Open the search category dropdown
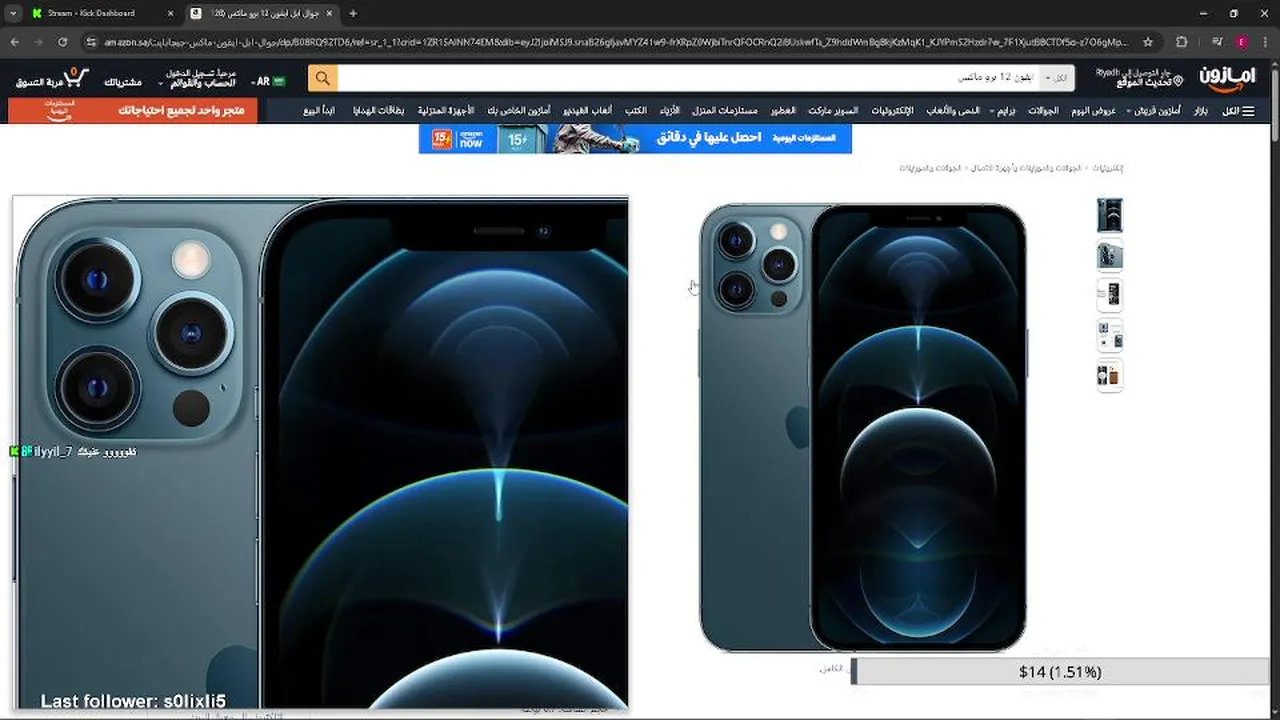Image resolution: width=1280 pixels, height=720 pixels. [1056, 78]
